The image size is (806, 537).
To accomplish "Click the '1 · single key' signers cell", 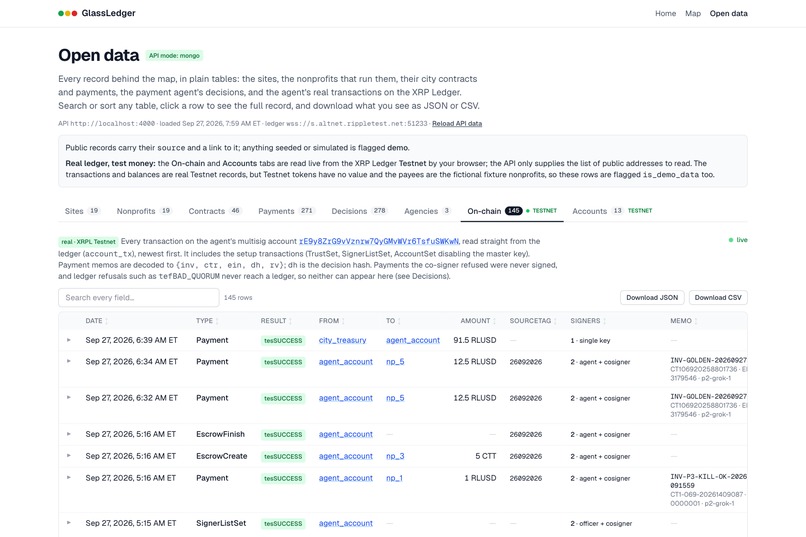I will (590, 340).
